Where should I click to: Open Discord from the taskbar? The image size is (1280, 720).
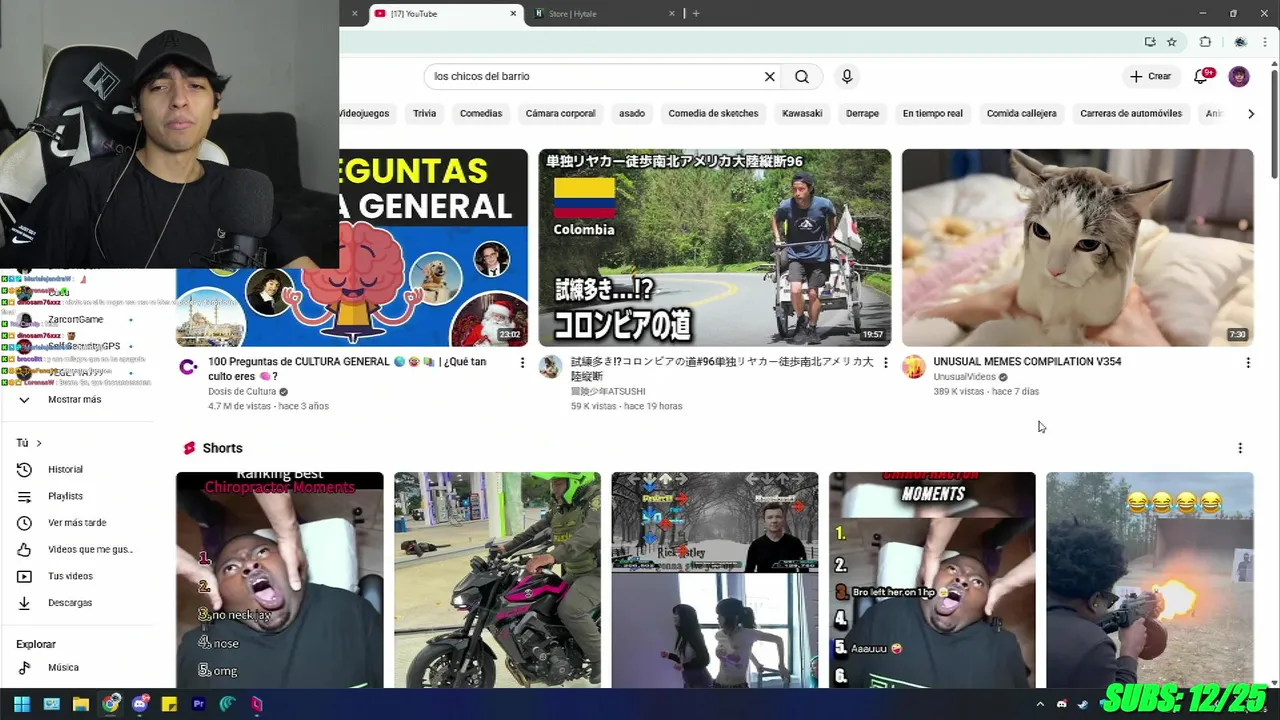[x=140, y=704]
